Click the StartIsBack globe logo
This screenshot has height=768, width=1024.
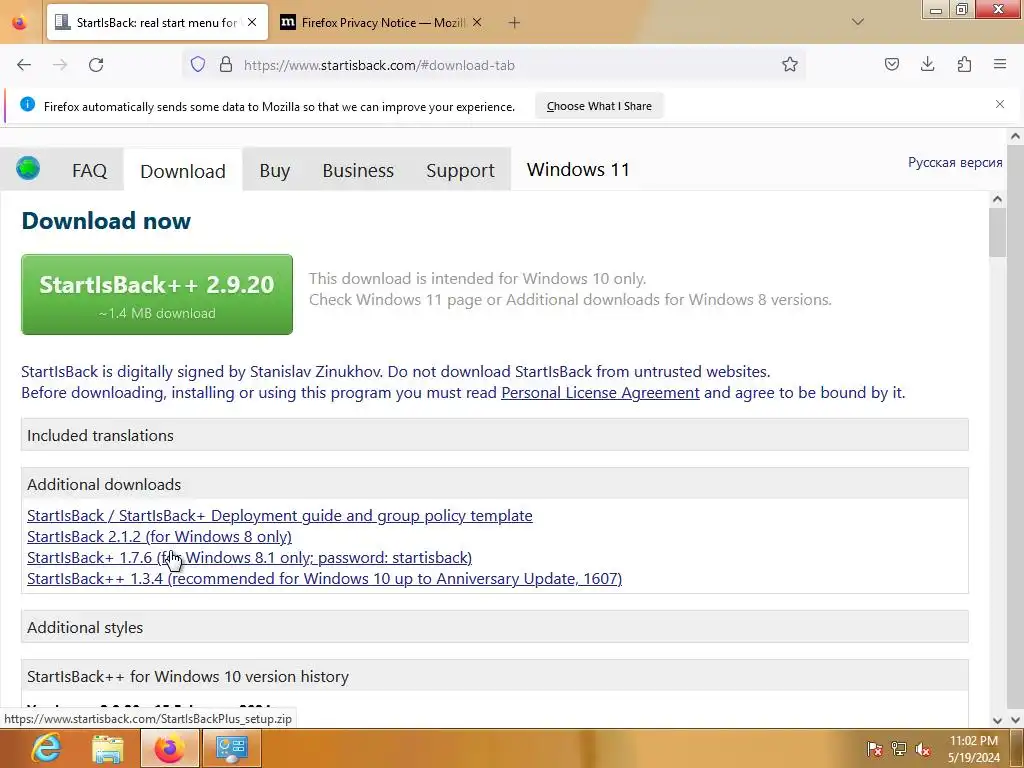point(28,168)
